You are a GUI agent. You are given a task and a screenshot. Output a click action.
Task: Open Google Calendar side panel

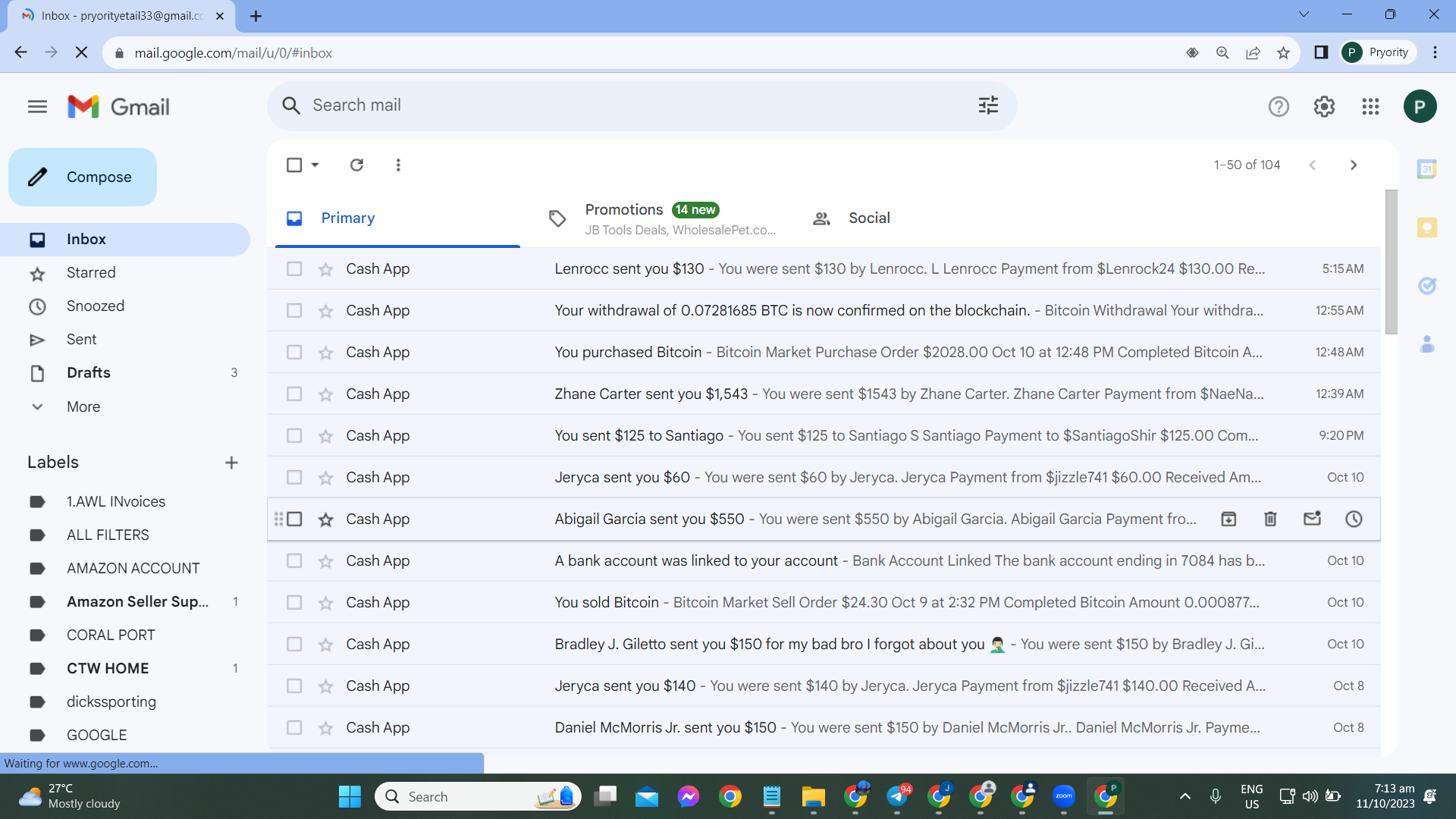[x=1427, y=169]
